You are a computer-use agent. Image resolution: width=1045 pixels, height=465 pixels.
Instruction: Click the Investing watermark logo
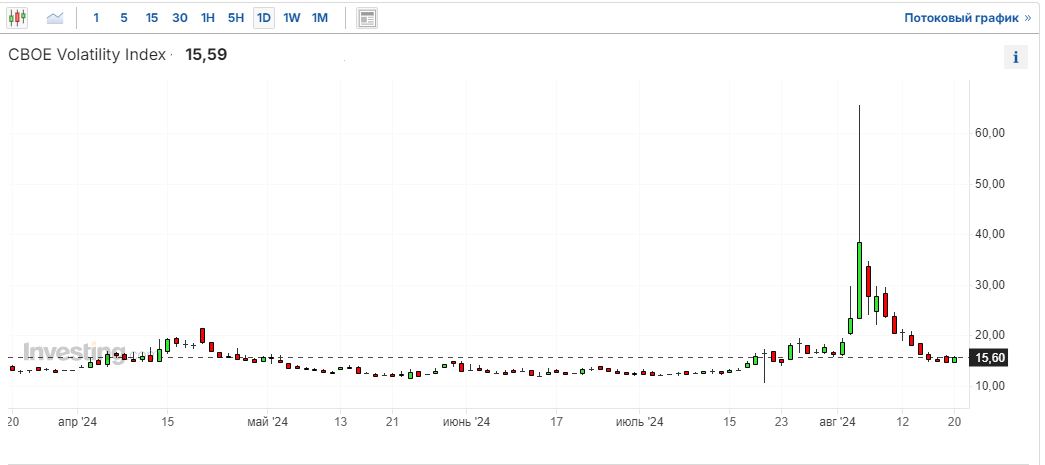(68, 352)
